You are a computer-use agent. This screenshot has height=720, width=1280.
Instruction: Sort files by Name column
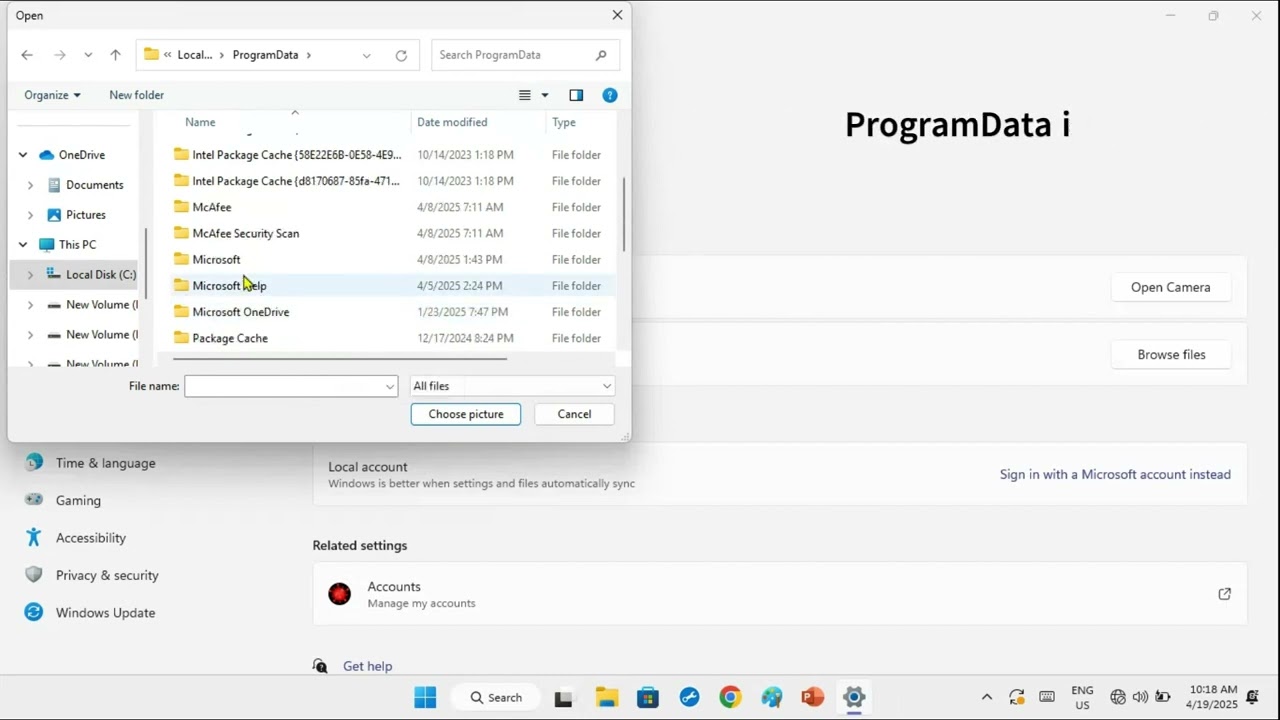pyautogui.click(x=200, y=122)
